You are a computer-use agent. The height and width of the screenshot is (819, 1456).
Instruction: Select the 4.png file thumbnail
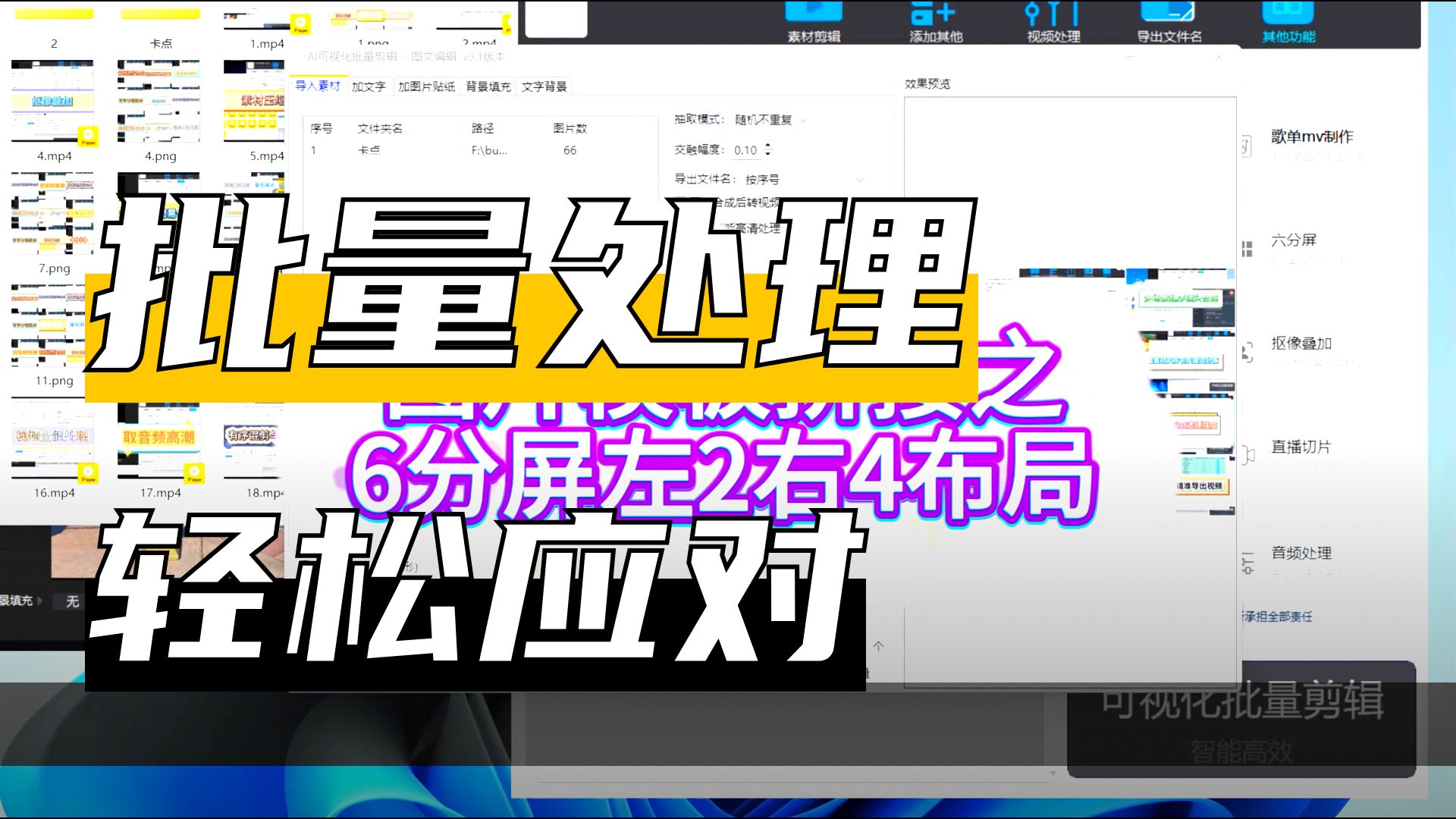159,102
